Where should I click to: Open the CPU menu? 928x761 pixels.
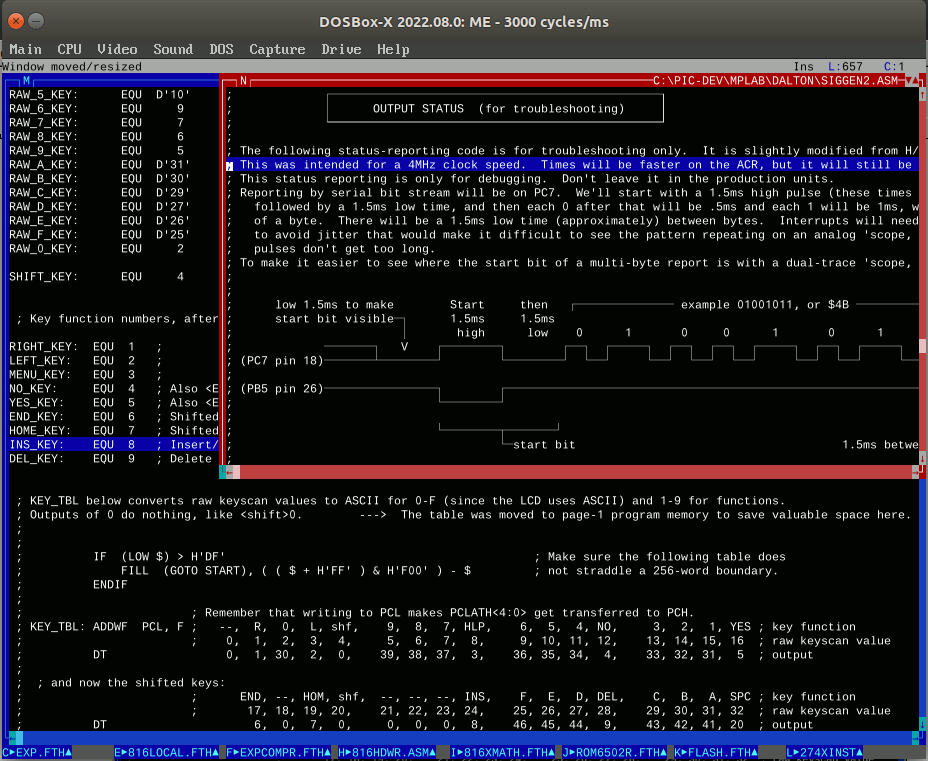coord(69,49)
